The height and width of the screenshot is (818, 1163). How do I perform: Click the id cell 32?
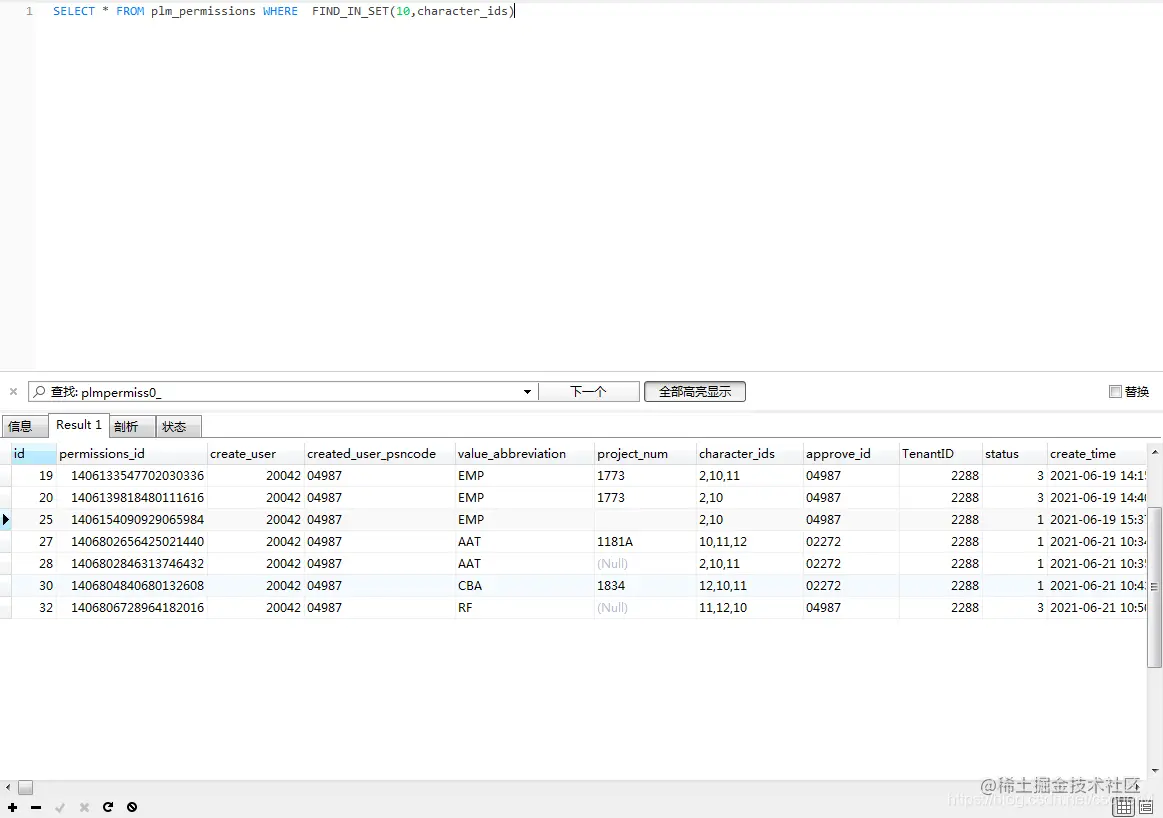(34, 607)
